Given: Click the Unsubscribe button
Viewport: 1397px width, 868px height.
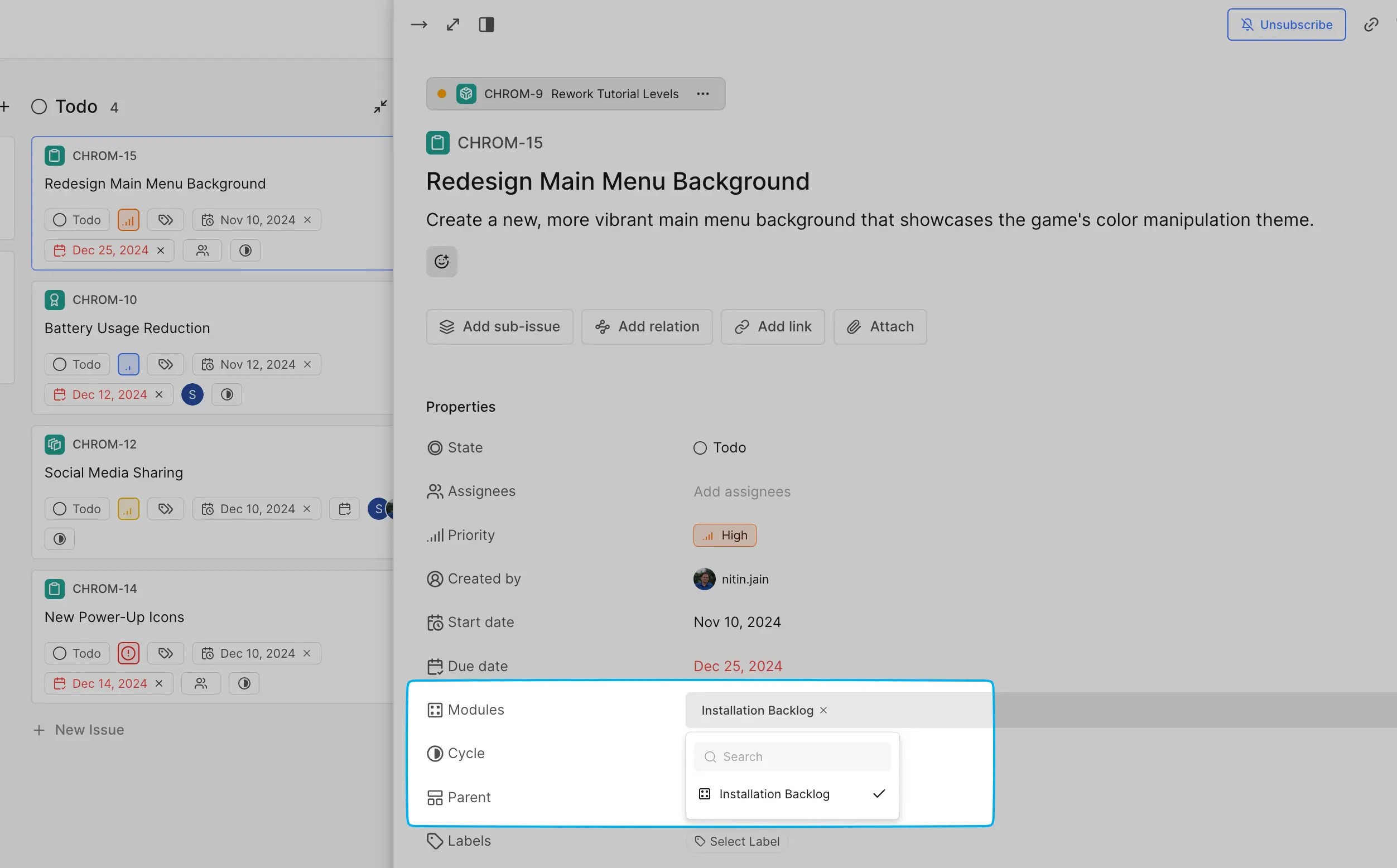Looking at the screenshot, I should (1286, 25).
